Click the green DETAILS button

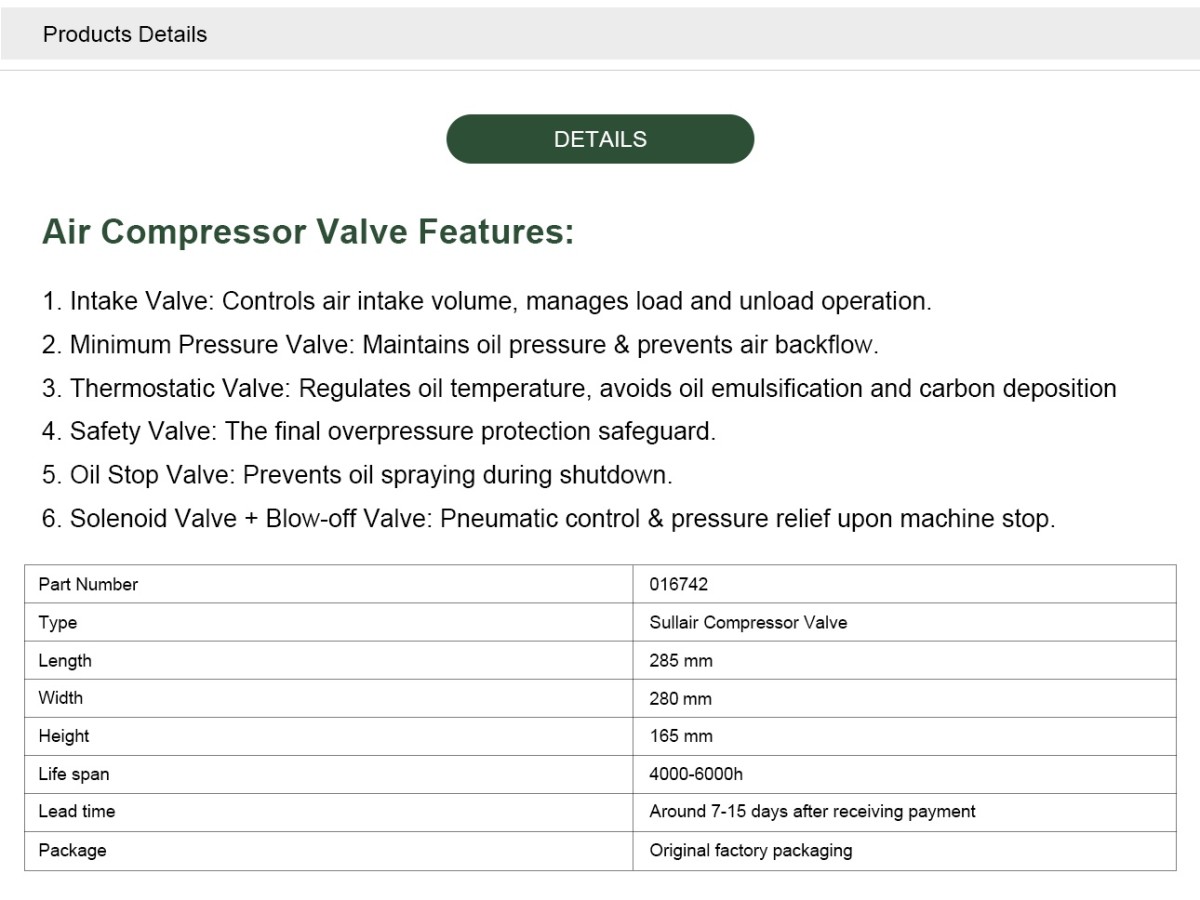coord(600,139)
